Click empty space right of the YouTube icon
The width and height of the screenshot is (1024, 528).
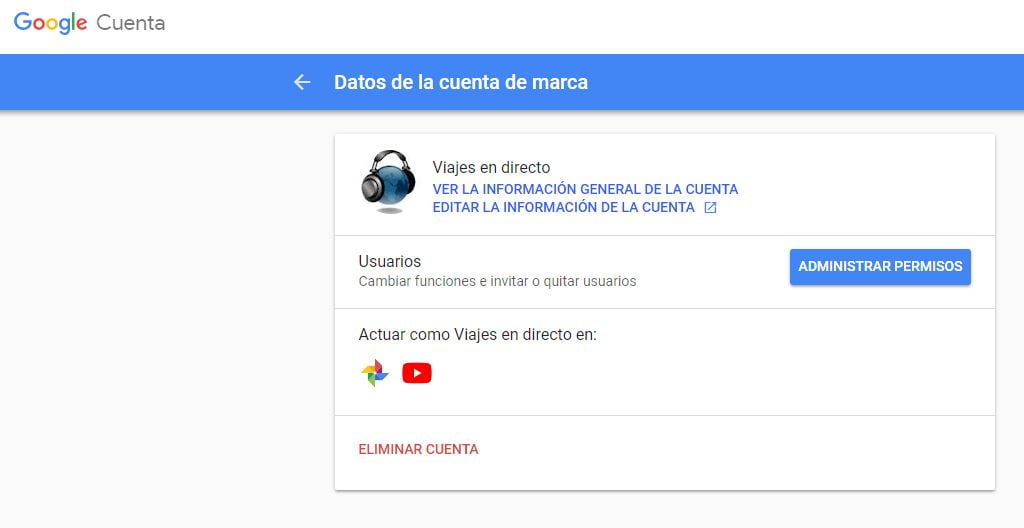pos(700,373)
